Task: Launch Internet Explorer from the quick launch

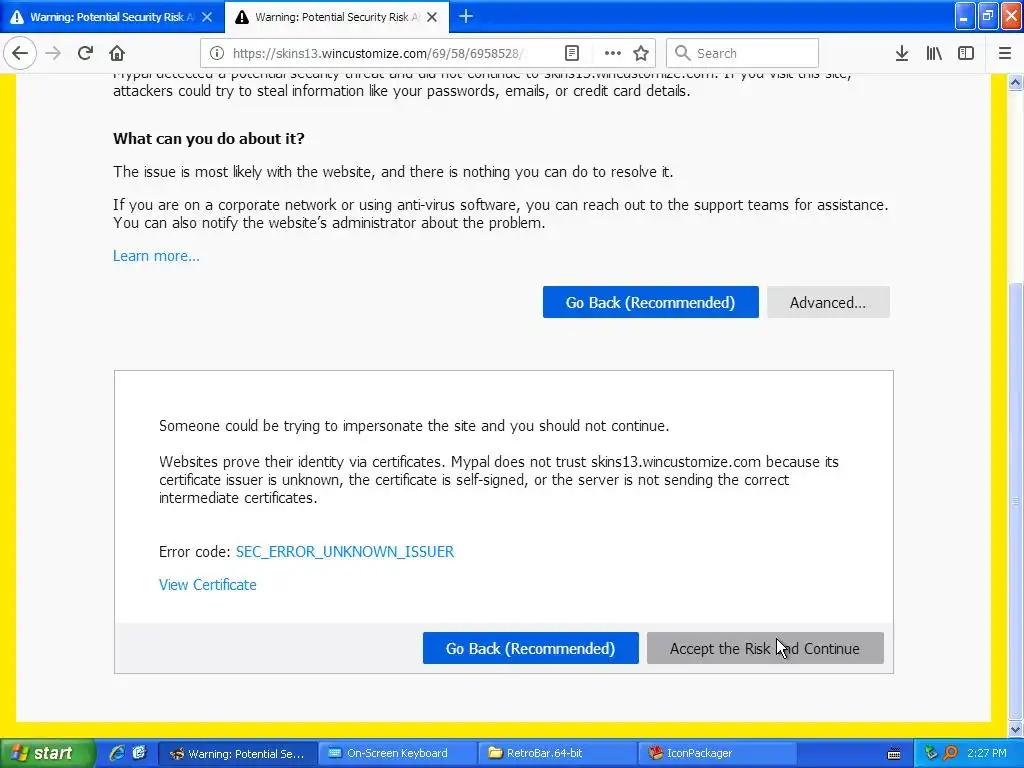Action: click(117, 754)
